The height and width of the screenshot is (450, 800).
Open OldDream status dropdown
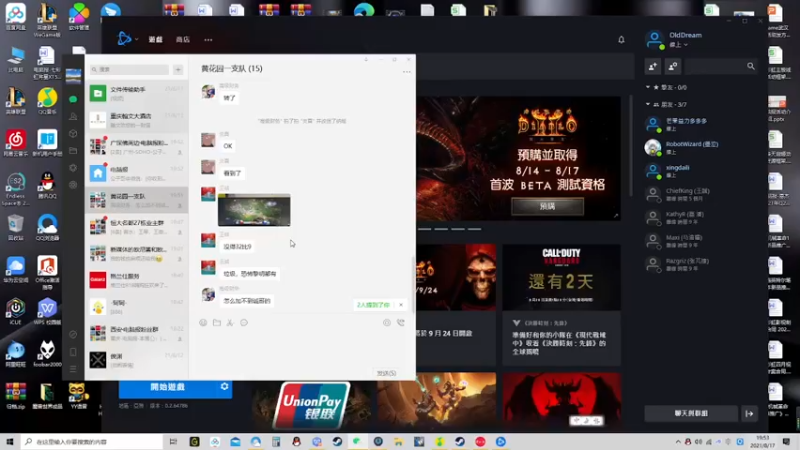coord(679,45)
